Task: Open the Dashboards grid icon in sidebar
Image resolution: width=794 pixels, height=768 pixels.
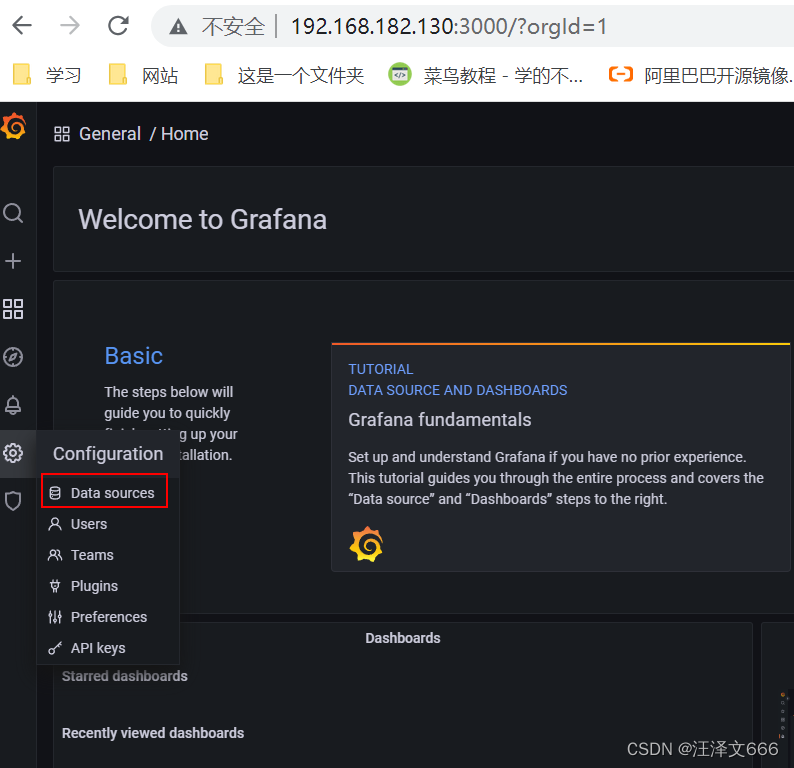Action: click(13, 309)
